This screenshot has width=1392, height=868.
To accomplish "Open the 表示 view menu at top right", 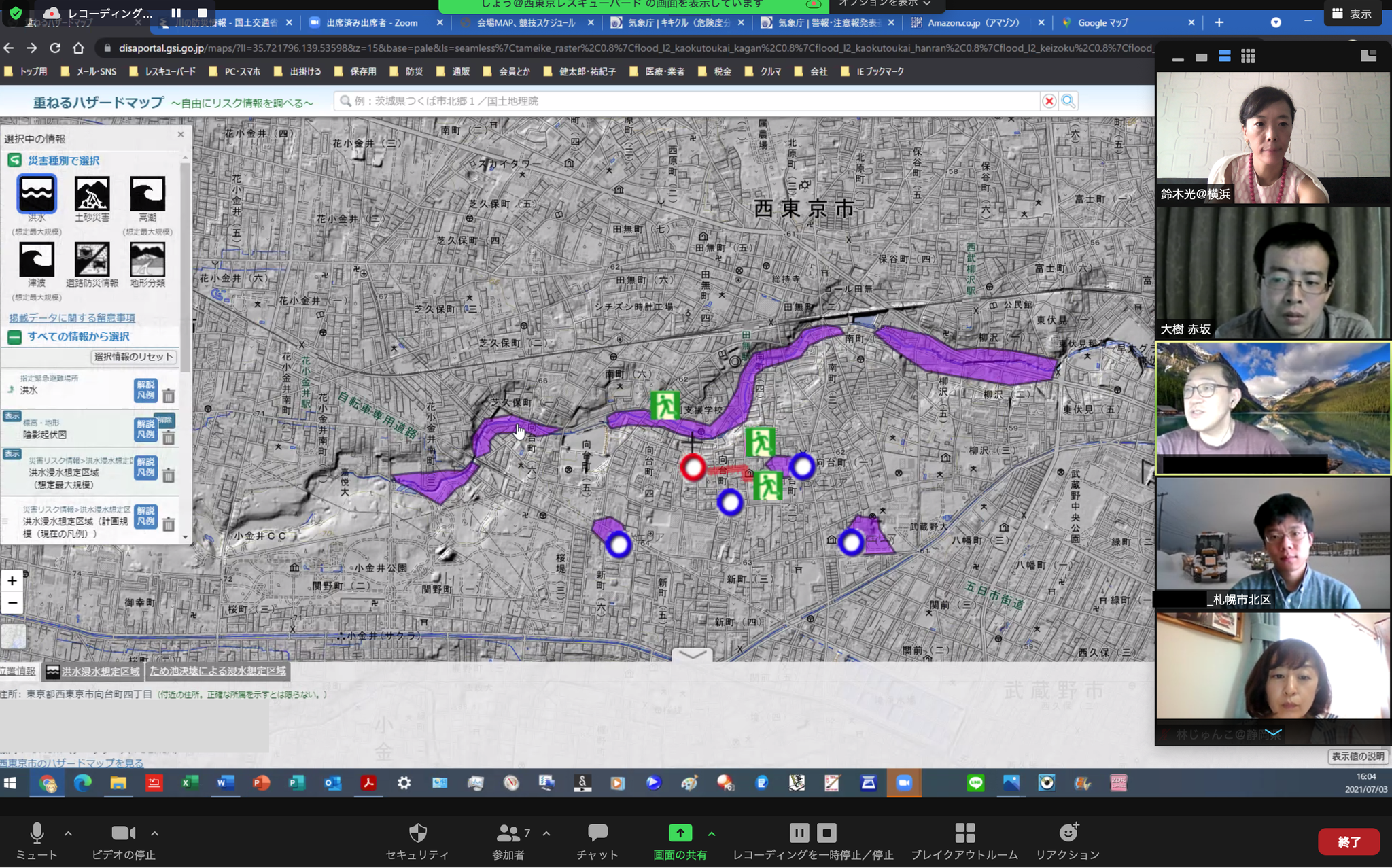I will [x=1353, y=14].
